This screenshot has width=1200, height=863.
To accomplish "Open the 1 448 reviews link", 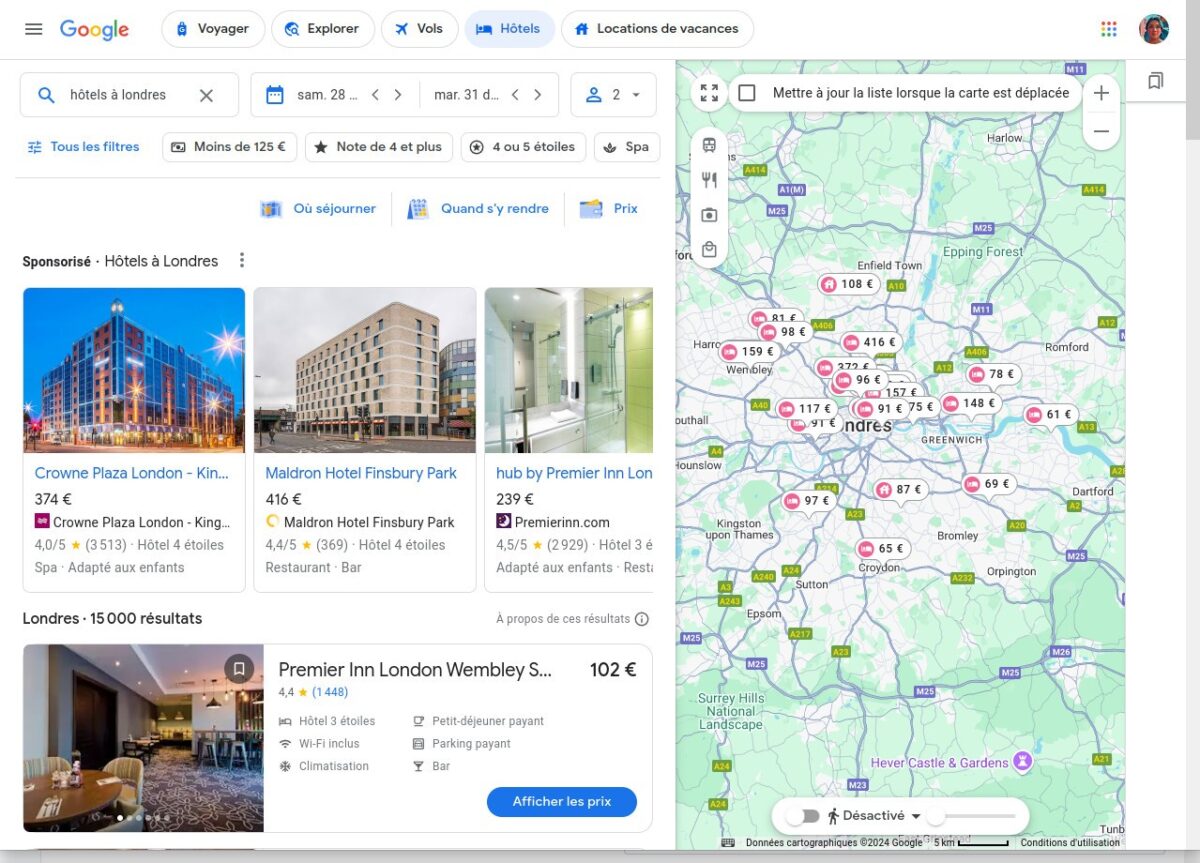I will [330, 692].
